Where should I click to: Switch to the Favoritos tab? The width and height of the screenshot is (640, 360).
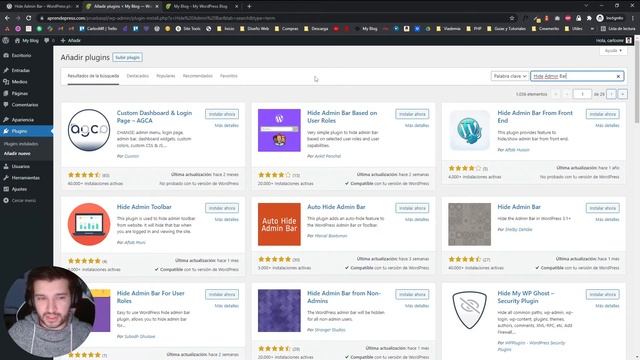229,76
